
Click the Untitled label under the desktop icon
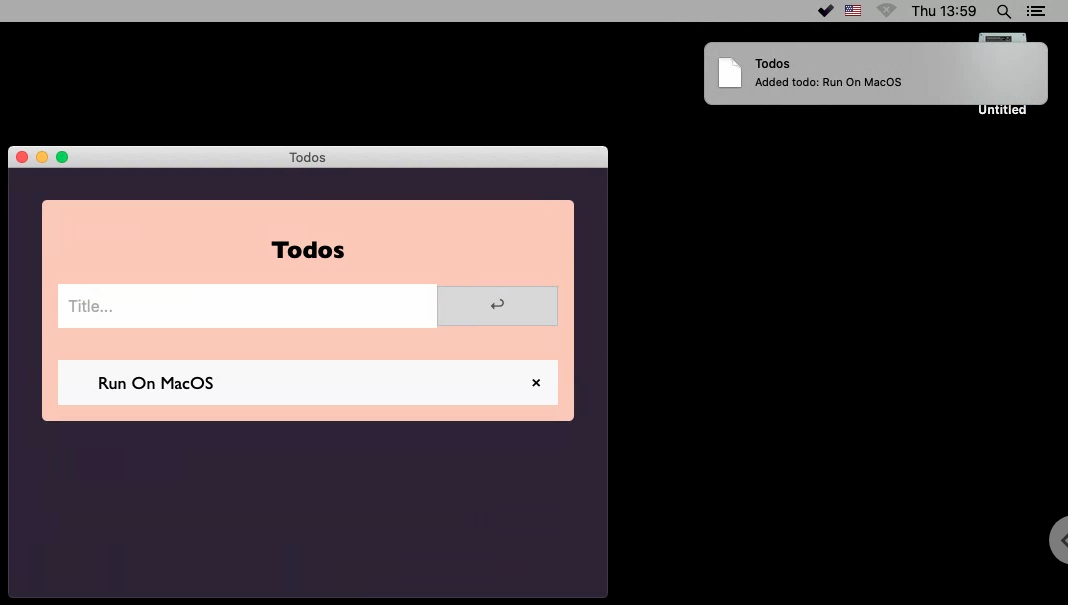click(x=1002, y=109)
